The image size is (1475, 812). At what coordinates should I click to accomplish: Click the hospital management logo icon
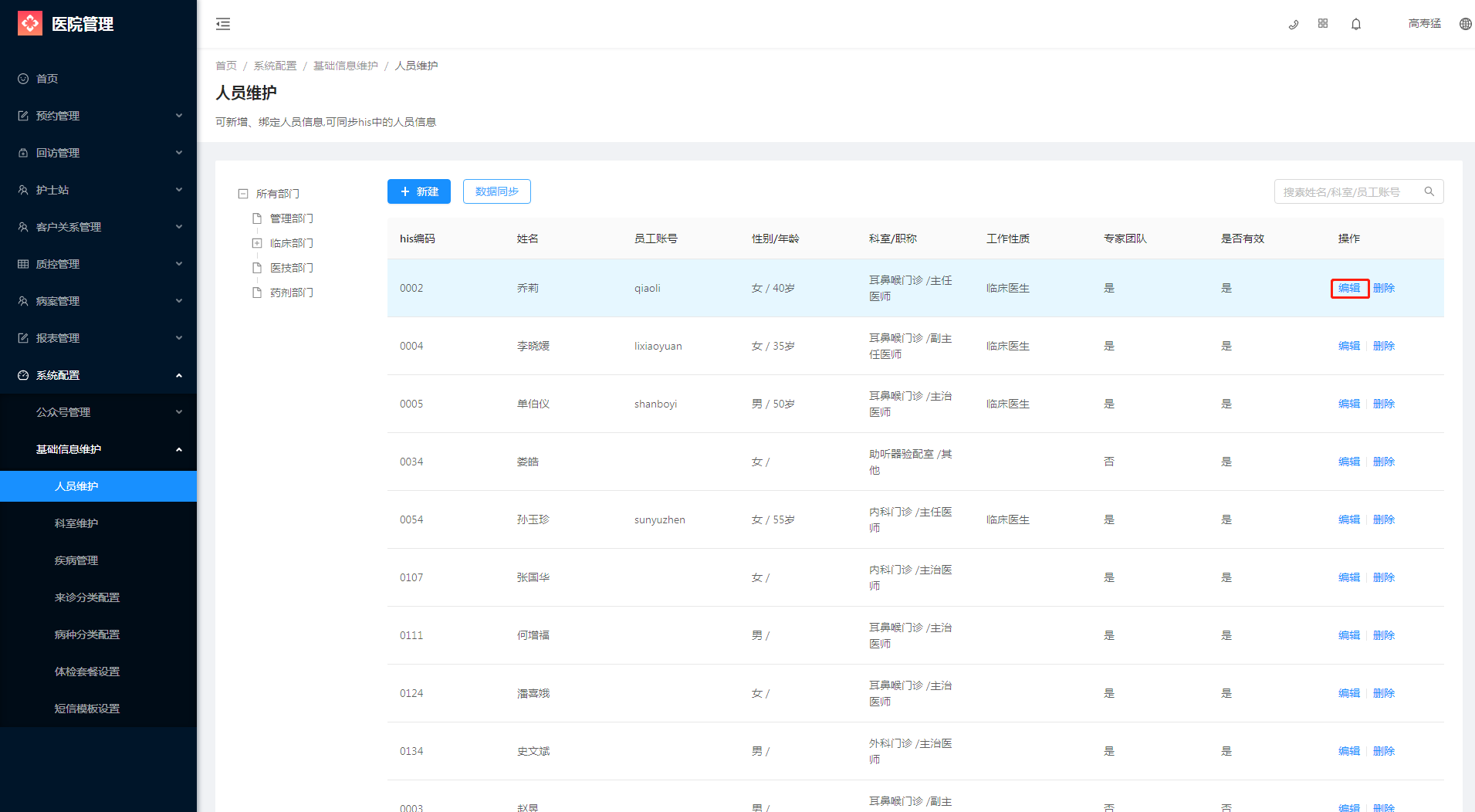[x=30, y=24]
